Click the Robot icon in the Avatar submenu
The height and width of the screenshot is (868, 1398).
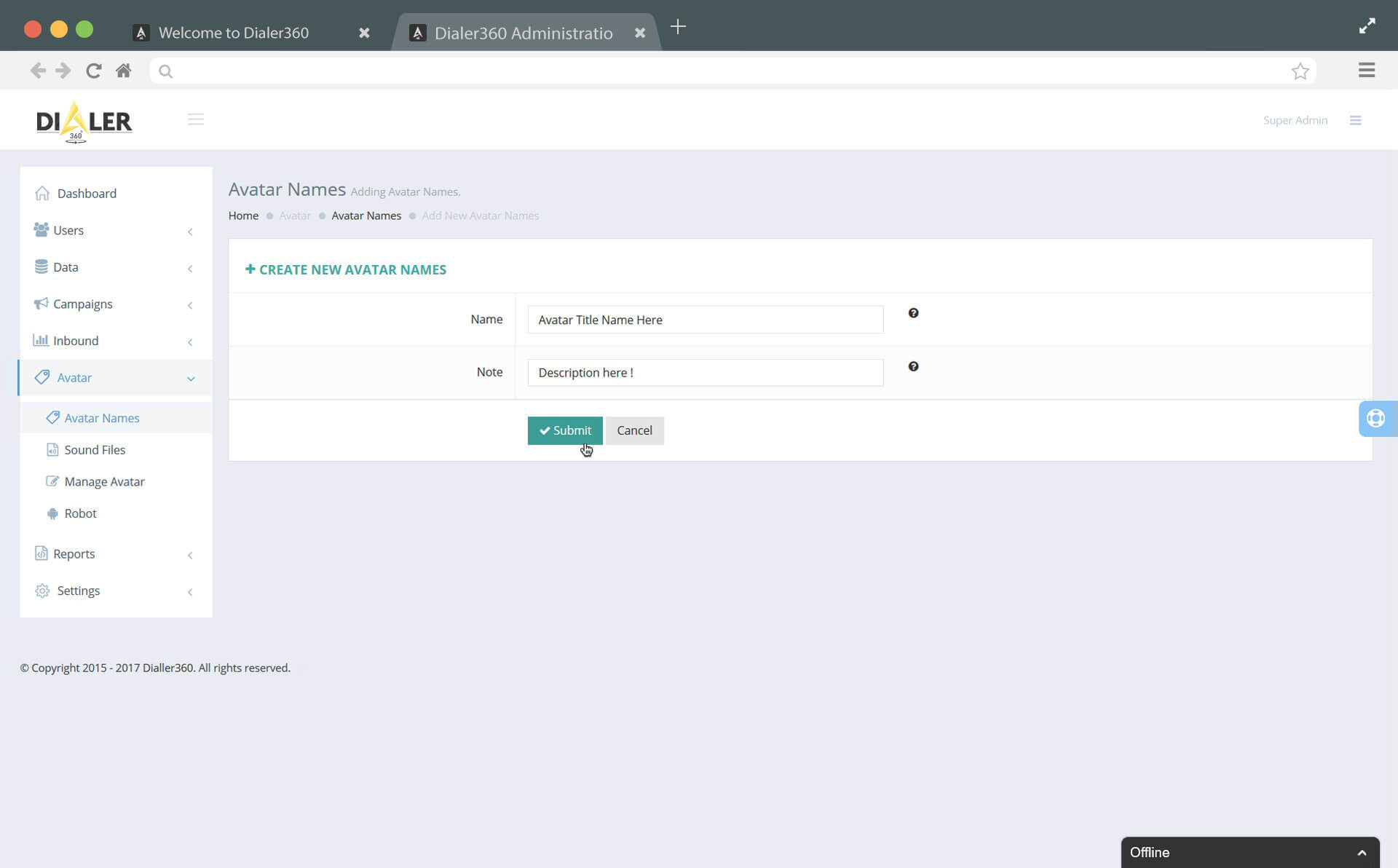pyautogui.click(x=52, y=513)
